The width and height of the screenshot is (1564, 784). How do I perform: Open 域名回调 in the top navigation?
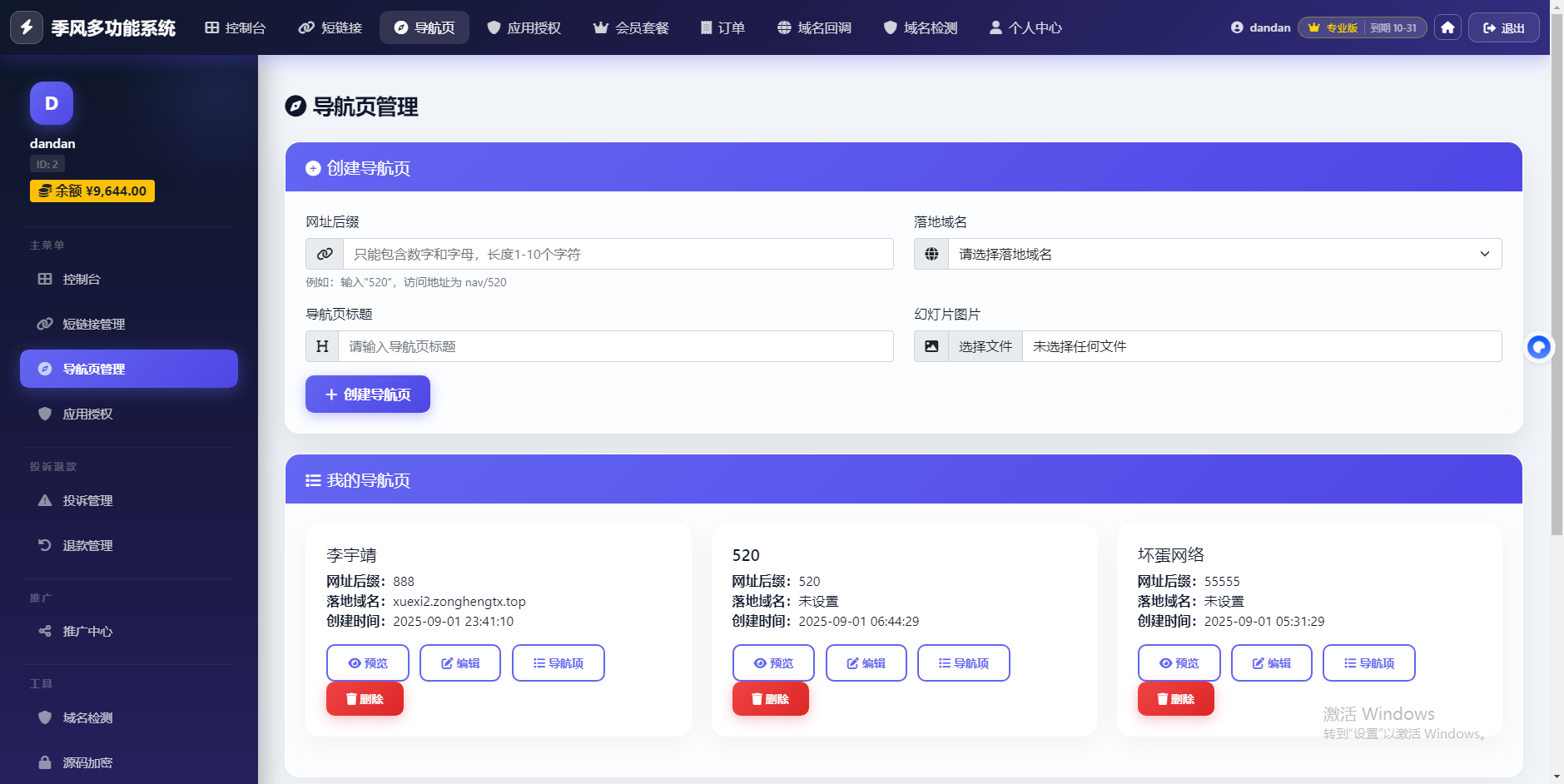(x=814, y=27)
